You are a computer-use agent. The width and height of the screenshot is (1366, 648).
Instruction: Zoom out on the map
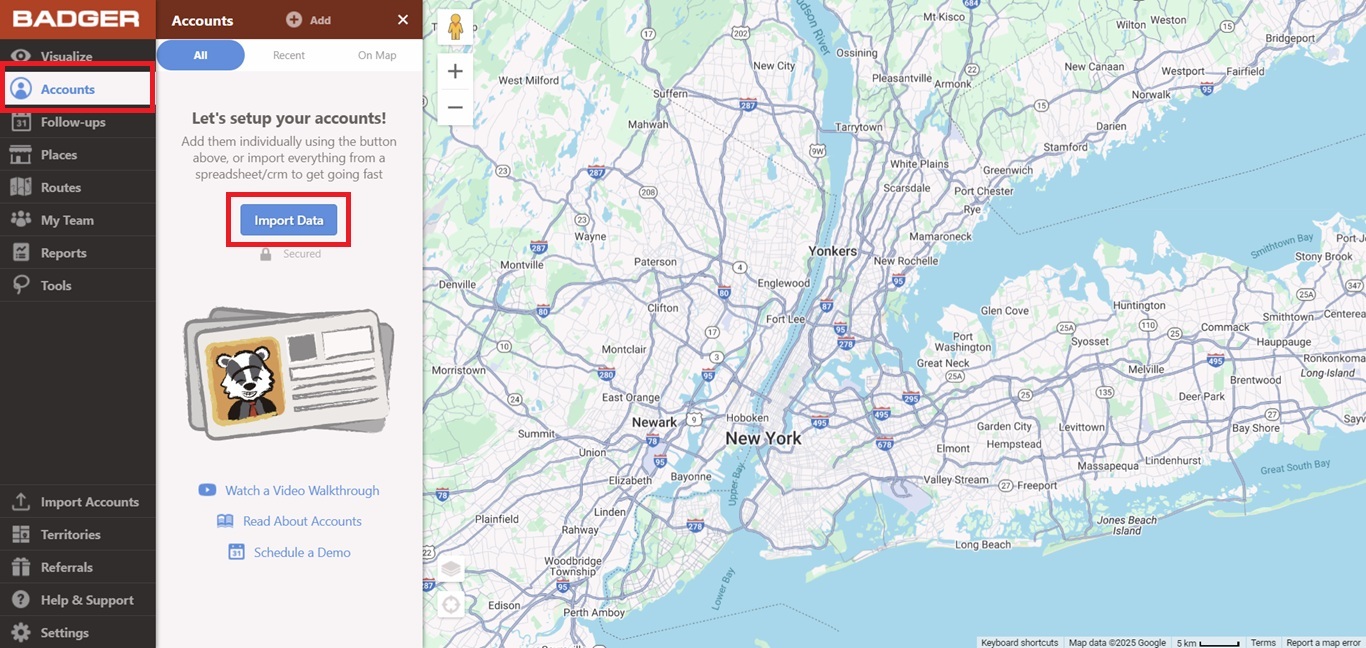click(x=455, y=107)
